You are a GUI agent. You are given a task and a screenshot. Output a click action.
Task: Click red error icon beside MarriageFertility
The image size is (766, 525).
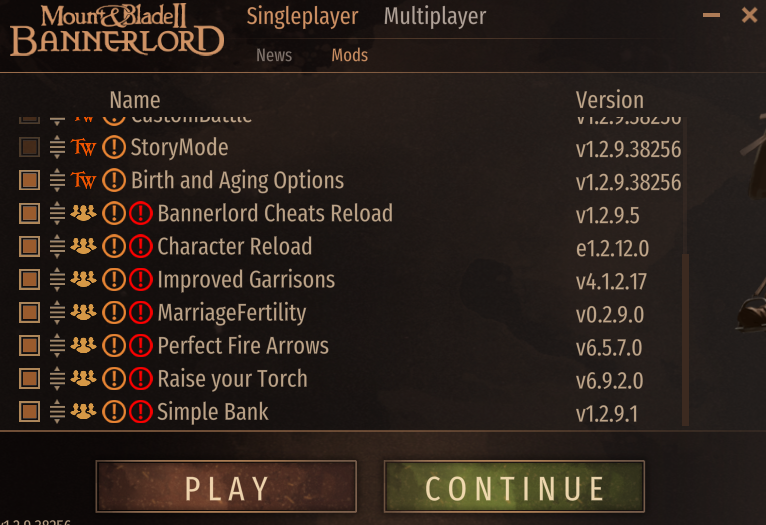[141, 313]
